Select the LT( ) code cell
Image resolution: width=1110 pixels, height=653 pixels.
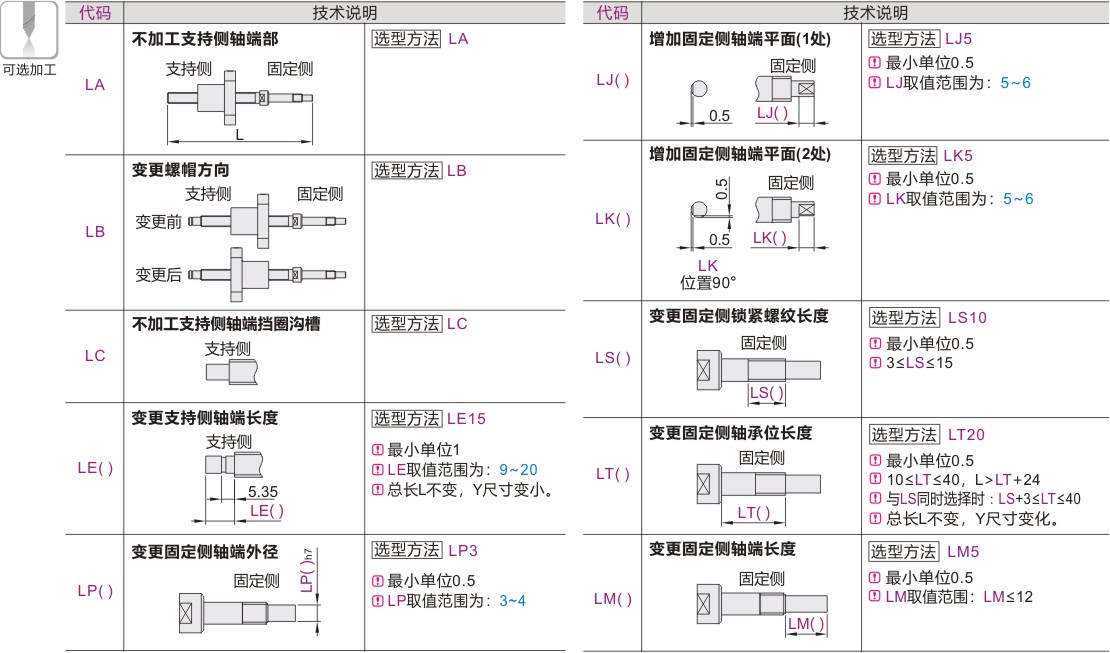click(612, 474)
